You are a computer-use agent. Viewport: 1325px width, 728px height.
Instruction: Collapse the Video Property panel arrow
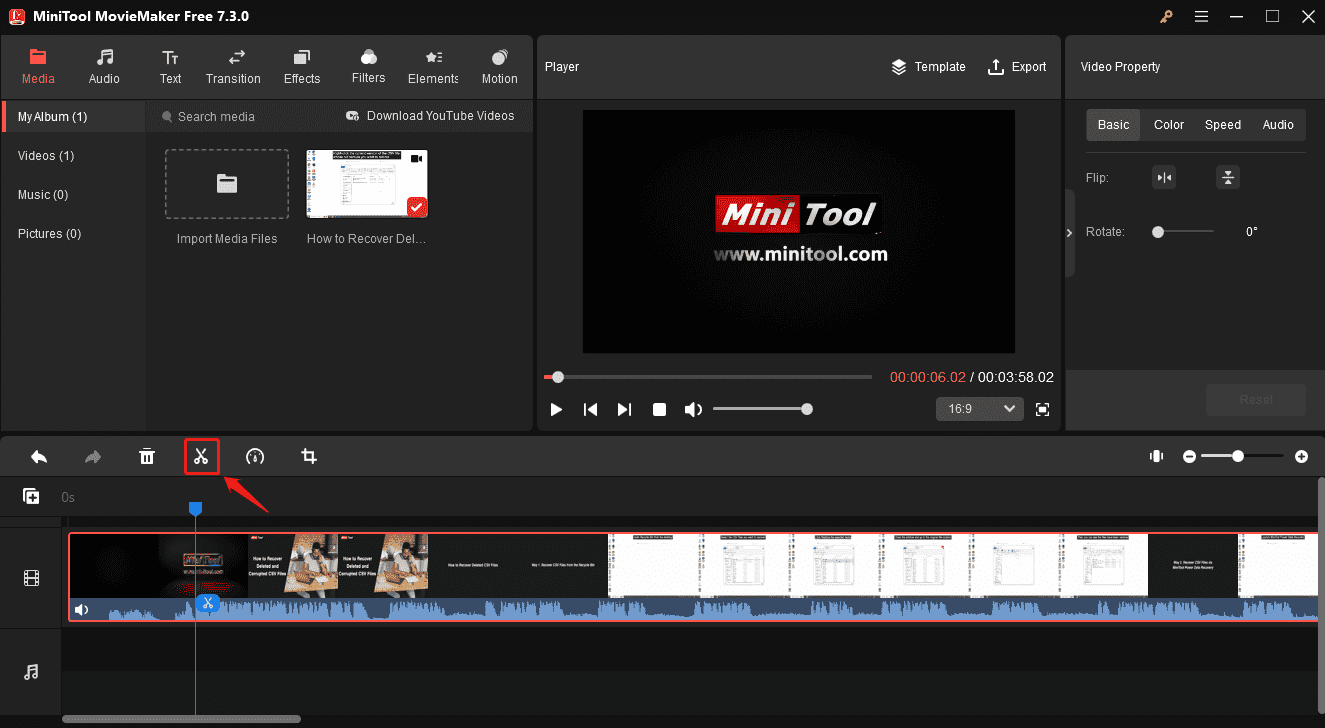(x=1070, y=232)
